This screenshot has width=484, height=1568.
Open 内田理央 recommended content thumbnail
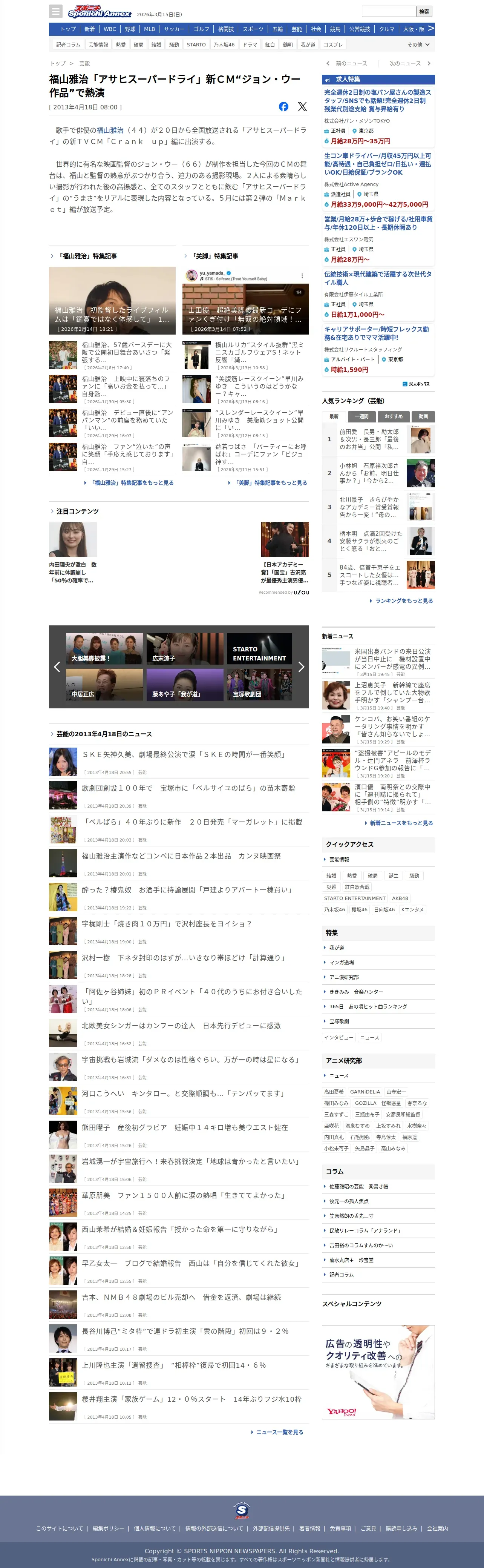point(73,539)
